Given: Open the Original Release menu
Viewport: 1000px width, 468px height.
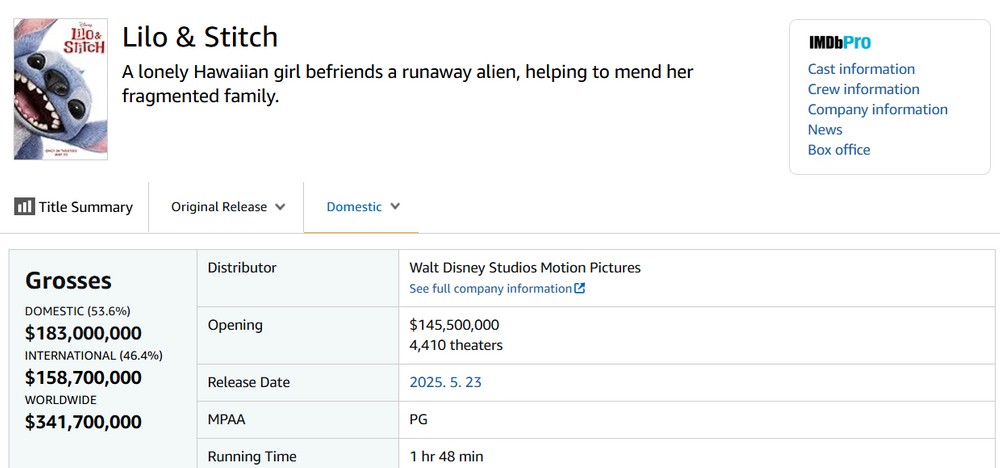Looking at the screenshot, I should click(x=228, y=207).
